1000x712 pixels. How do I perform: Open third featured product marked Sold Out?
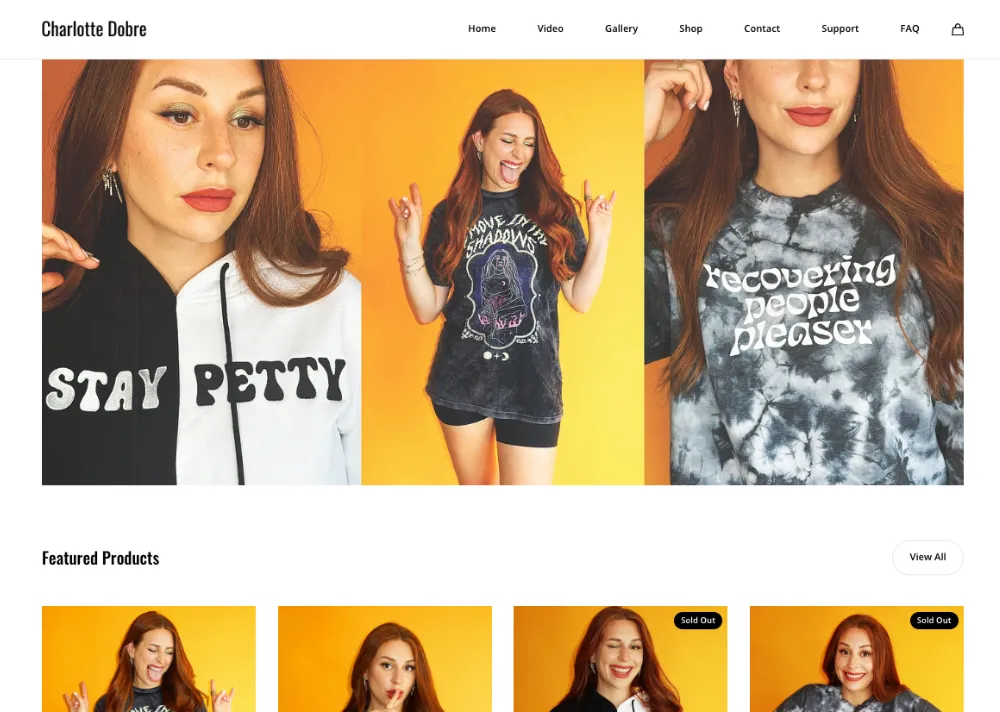[x=621, y=659]
